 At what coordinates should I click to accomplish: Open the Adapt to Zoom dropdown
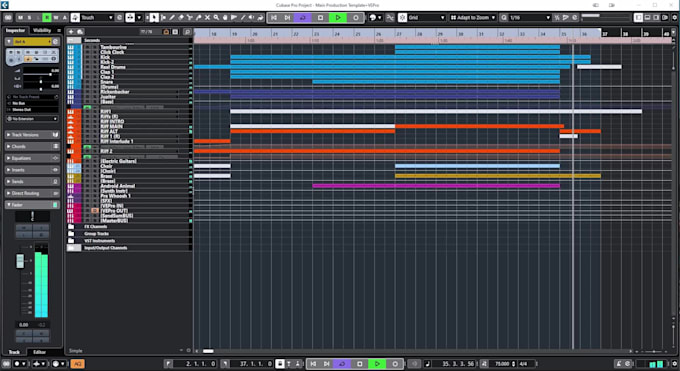point(473,17)
